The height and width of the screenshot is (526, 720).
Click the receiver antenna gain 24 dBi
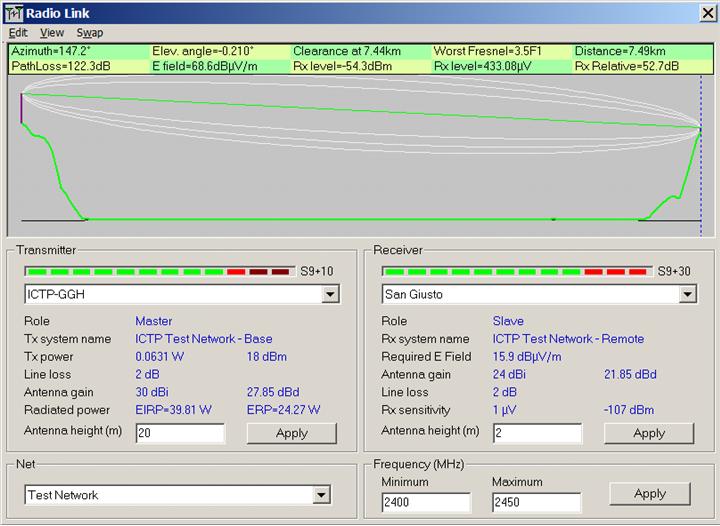(509, 375)
